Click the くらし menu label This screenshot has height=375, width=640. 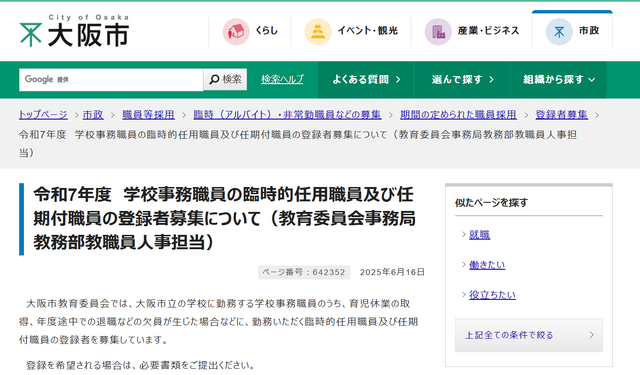(267, 31)
